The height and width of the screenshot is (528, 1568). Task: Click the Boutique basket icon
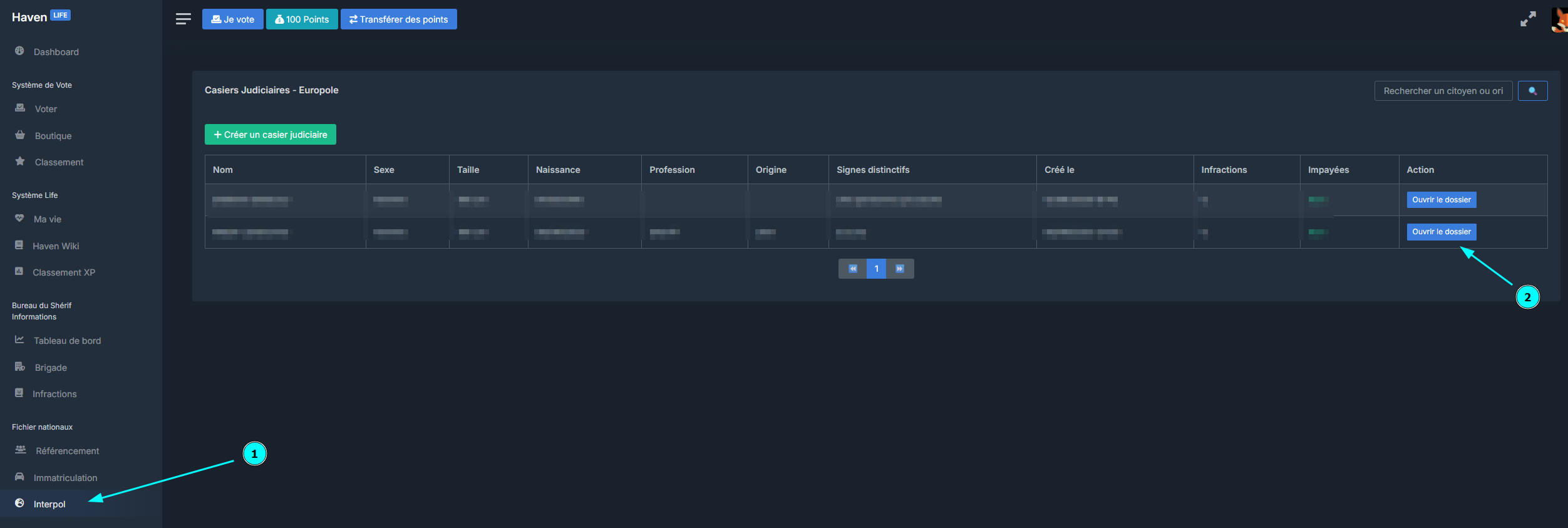(x=20, y=135)
